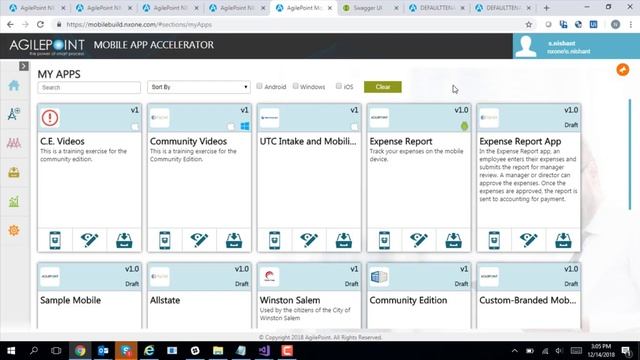The width and height of the screenshot is (640, 360).
Task: Open mobile preview for Expense Report
Action: [384, 240]
